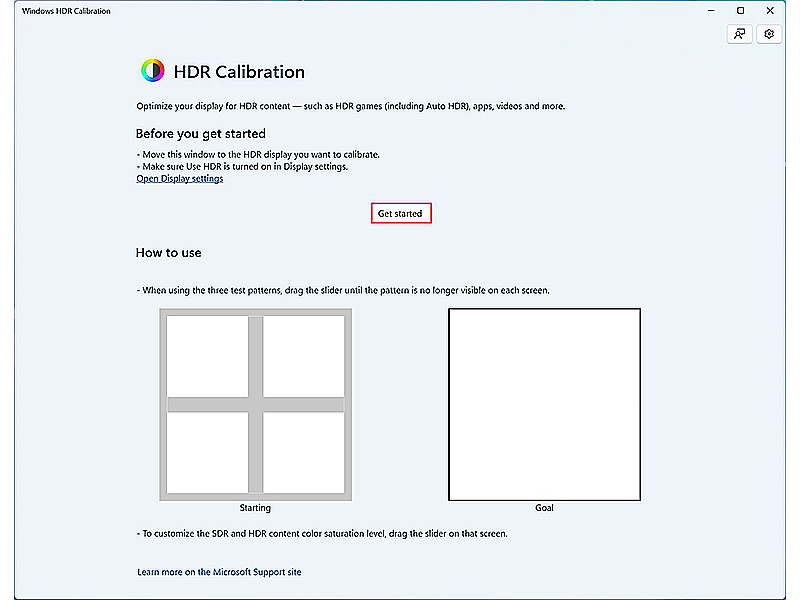Click the 'How to use' heading
This screenshot has height=600, width=800.
click(168, 253)
